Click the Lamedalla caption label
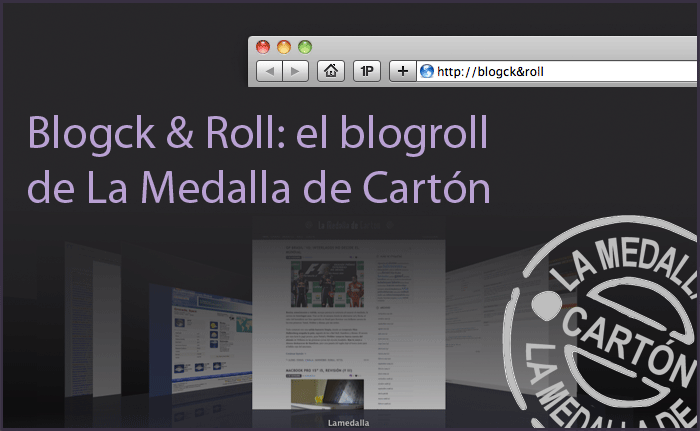 (349, 423)
